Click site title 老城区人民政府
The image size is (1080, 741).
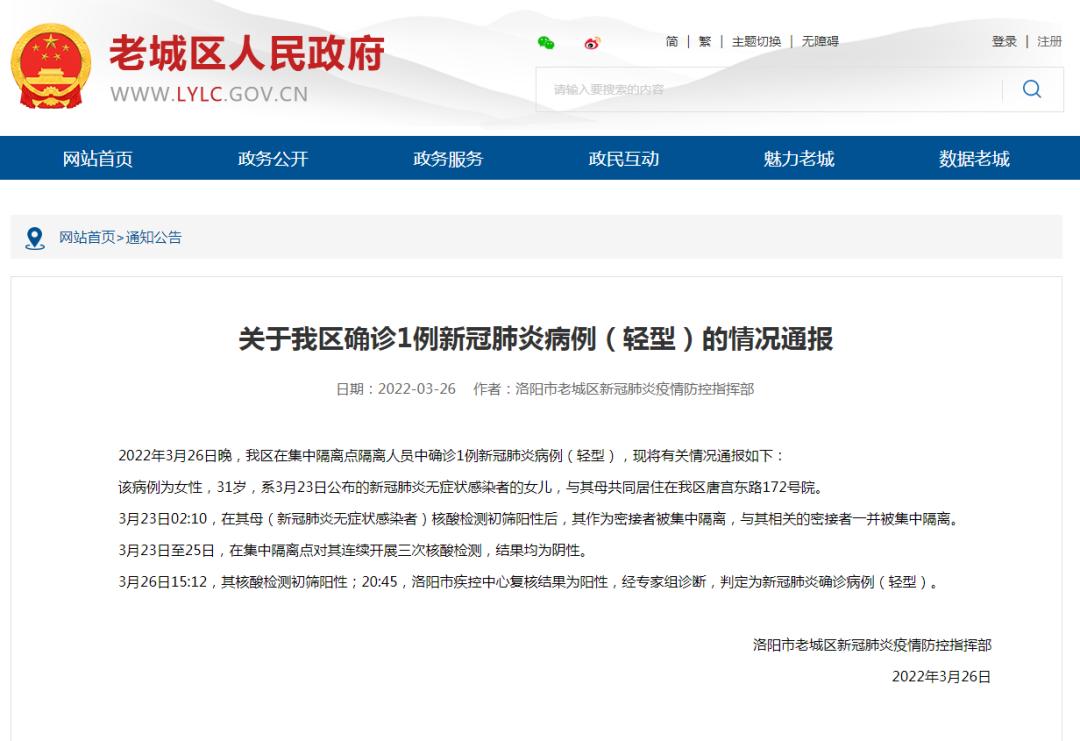point(247,54)
